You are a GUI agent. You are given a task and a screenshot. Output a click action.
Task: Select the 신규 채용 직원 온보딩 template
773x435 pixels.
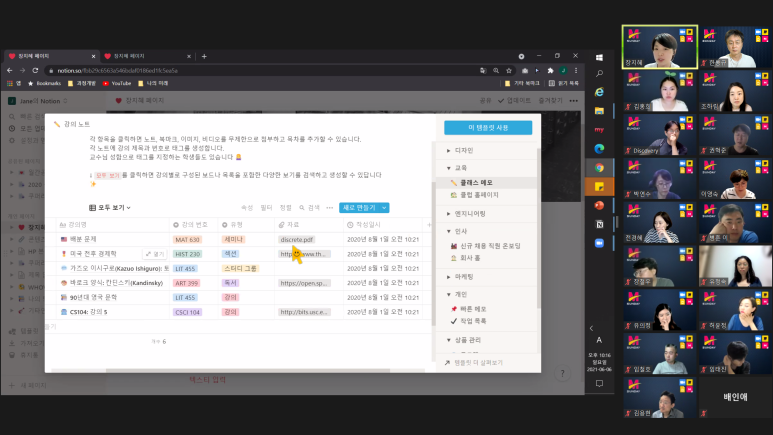pyautogui.click(x=487, y=246)
